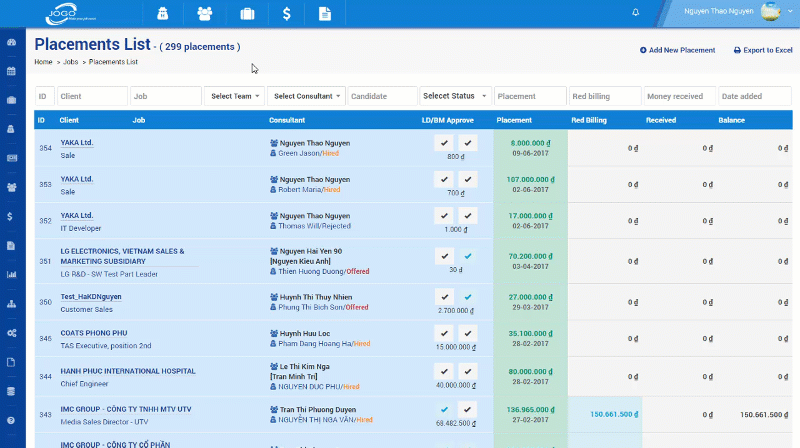
Task: Open the document text icon in left sidebar
Action: tap(11, 246)
